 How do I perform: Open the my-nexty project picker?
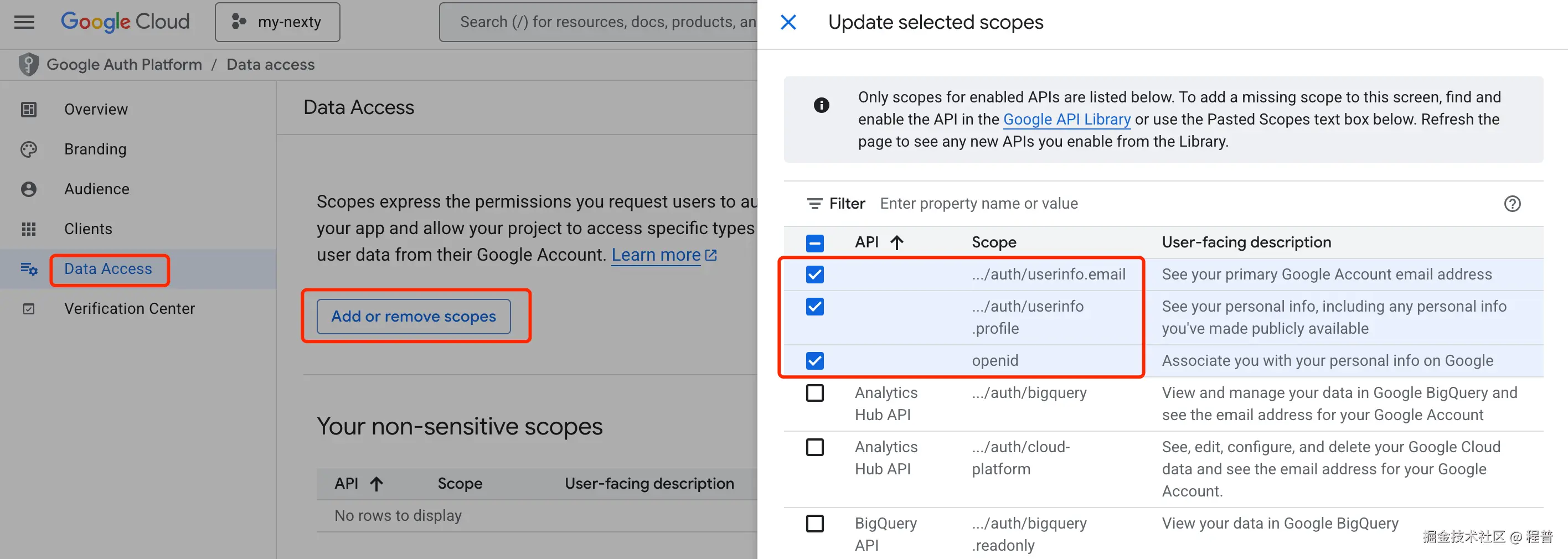[277, 22]
